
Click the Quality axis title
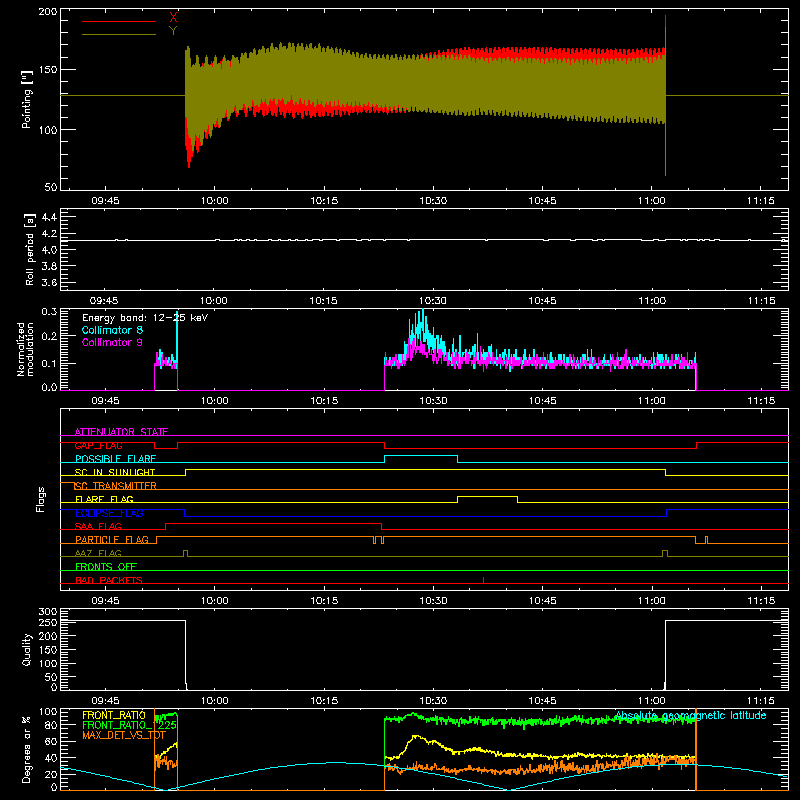[27, 649]
